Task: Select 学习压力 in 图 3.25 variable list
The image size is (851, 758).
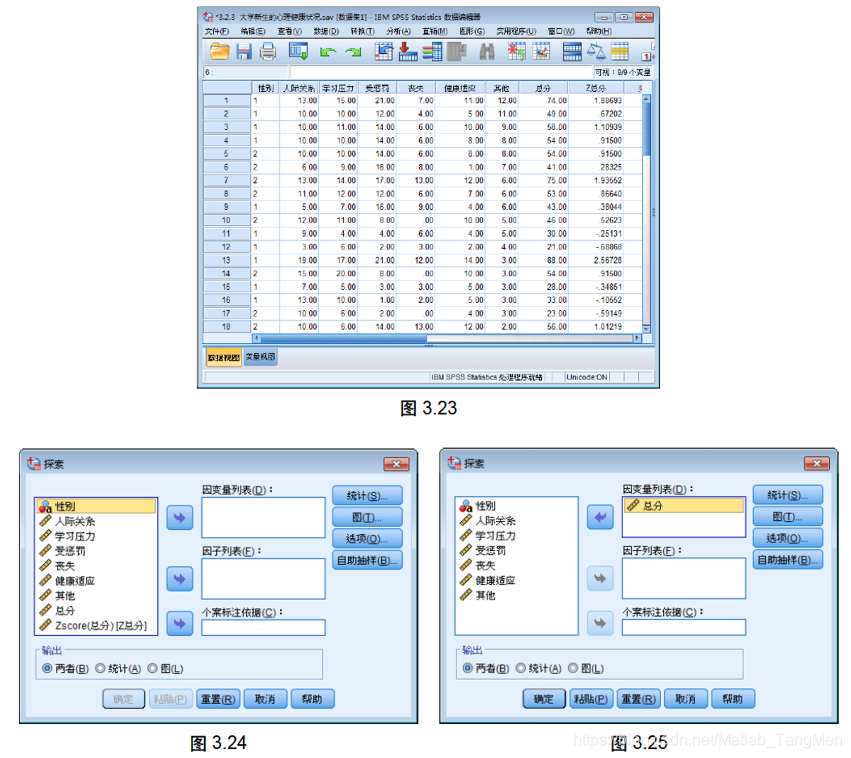Action: click(x=517, y=536)
